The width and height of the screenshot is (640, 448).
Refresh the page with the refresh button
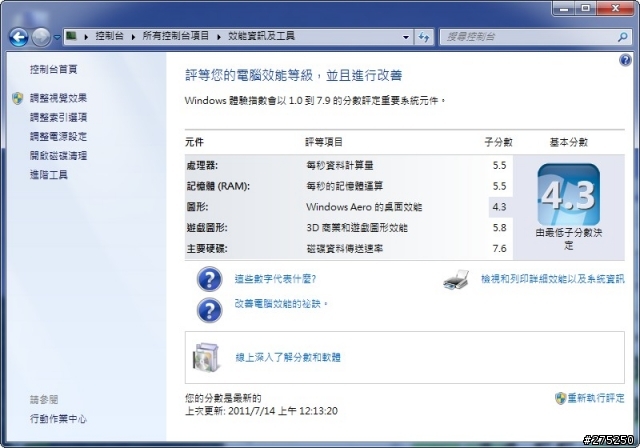coord(424,37)
